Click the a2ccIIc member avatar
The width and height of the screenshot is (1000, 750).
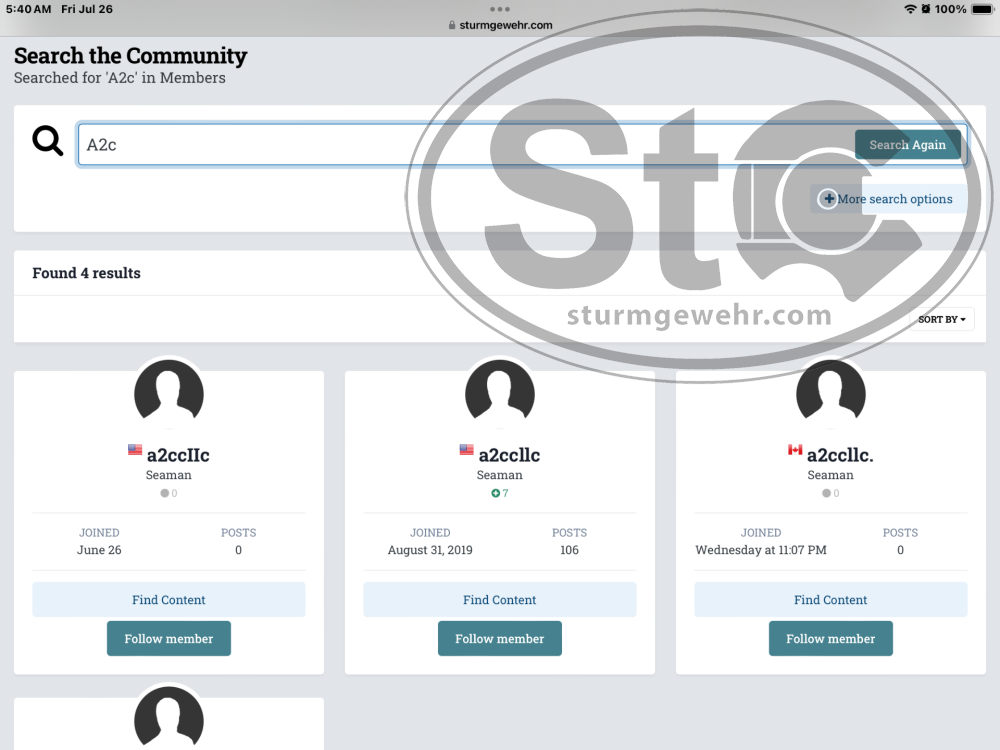click(169, 394)
